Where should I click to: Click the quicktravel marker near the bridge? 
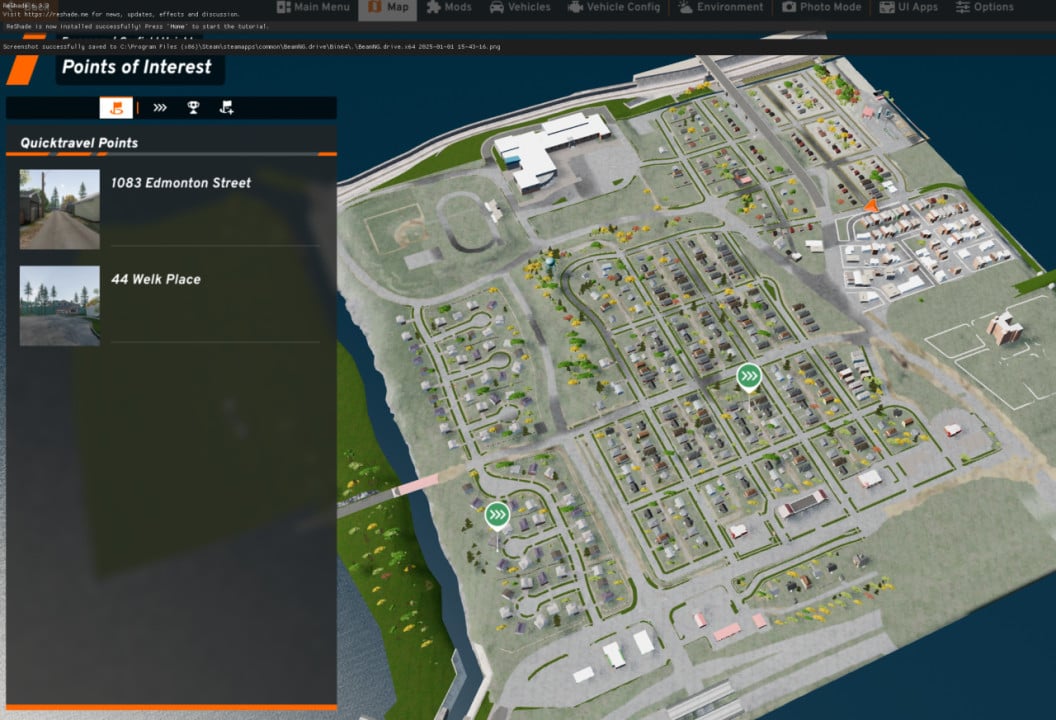[x=497, y=517]
